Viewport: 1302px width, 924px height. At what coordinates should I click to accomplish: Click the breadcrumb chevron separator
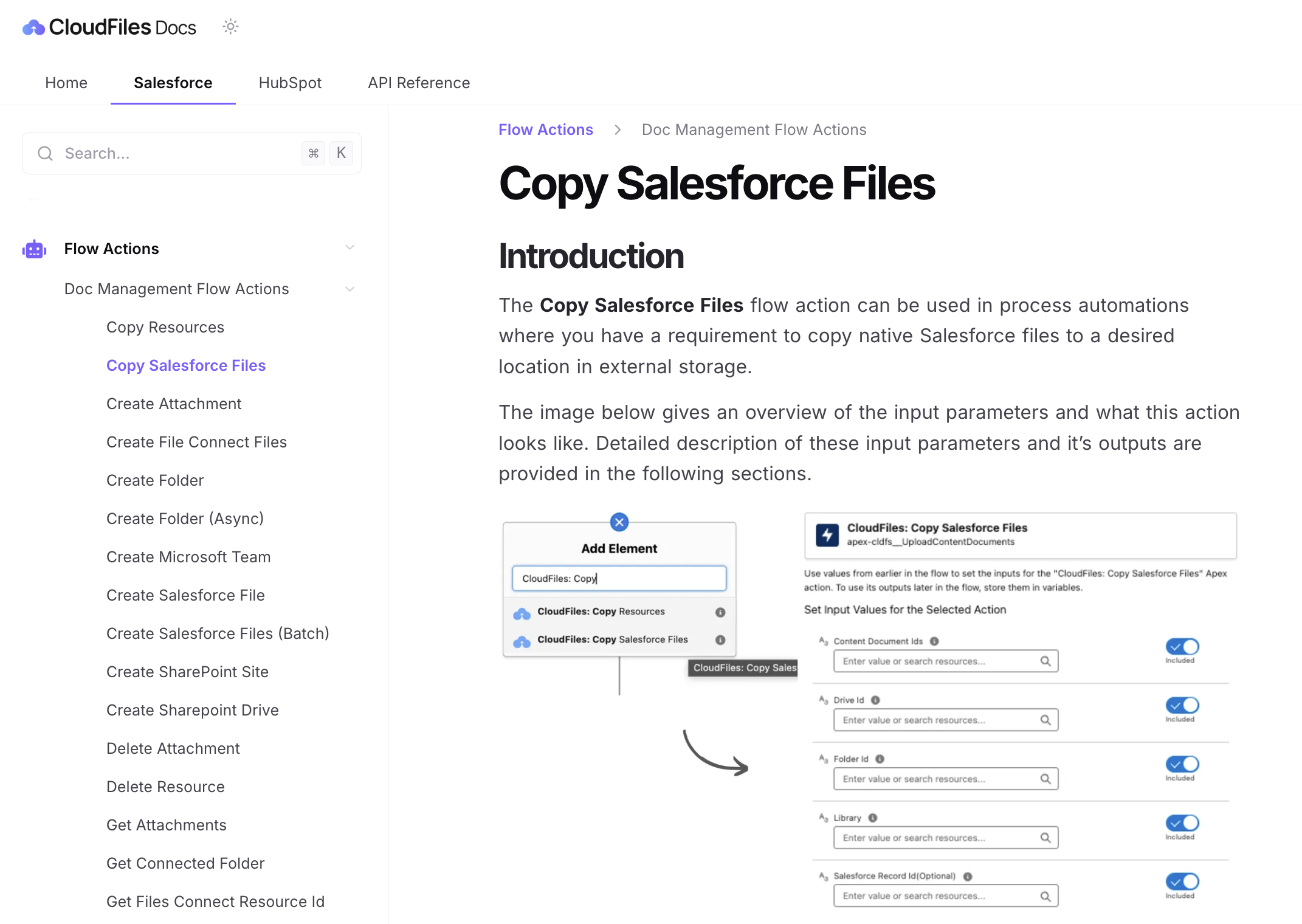coord(618,129)
